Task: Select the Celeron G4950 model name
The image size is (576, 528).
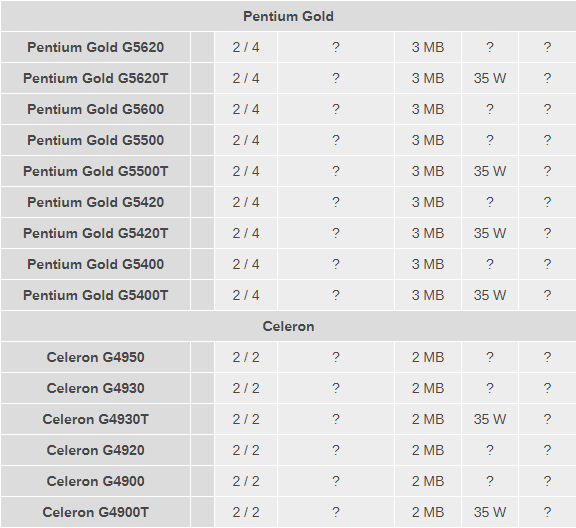Action: (x=96, y=357)
